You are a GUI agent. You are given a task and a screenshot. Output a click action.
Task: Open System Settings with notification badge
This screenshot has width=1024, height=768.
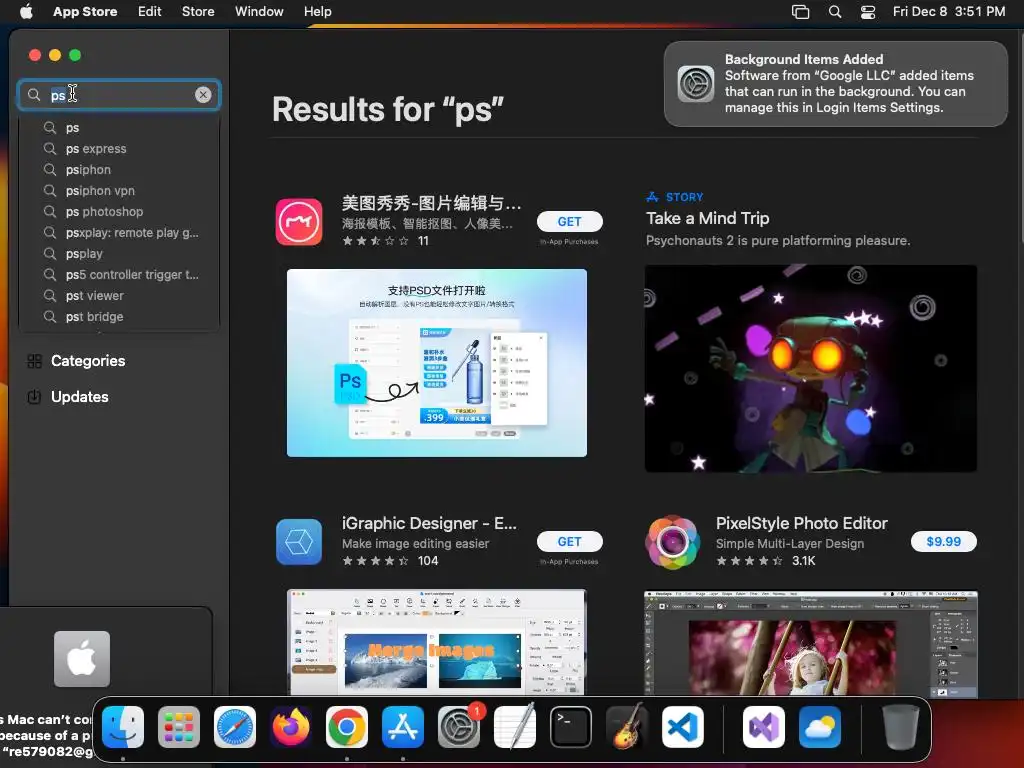(459, 727)
